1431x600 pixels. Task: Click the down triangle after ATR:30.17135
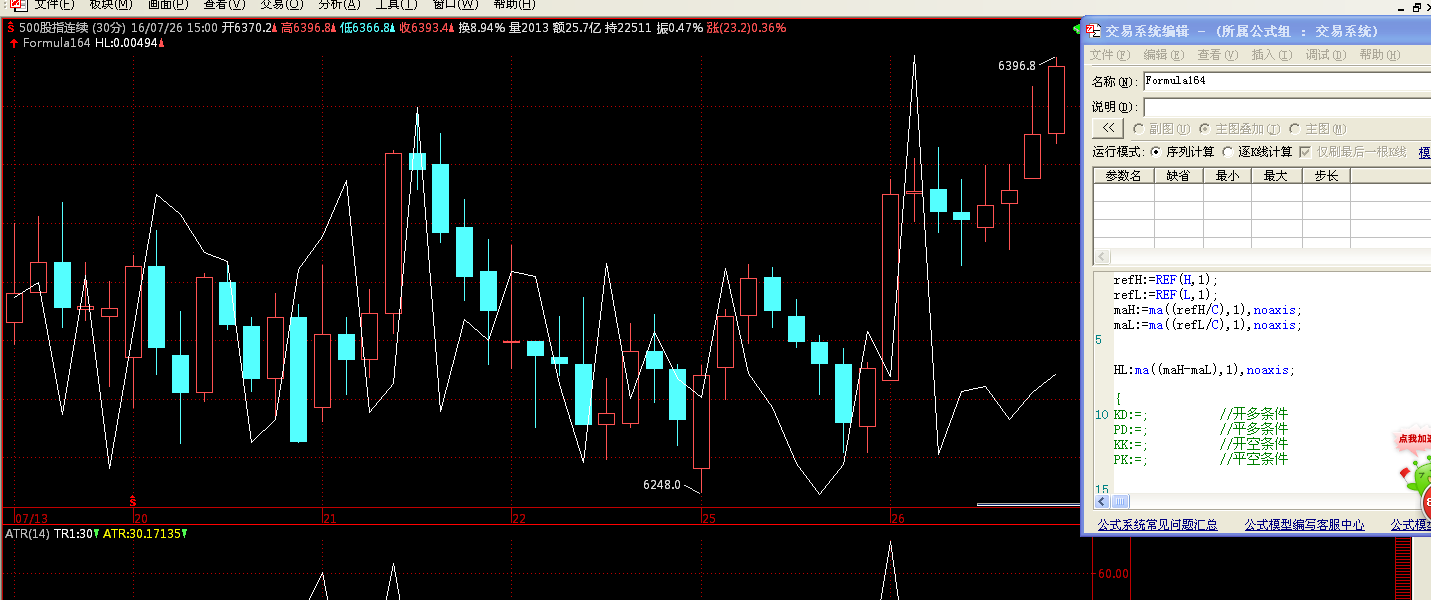point(185,534)
